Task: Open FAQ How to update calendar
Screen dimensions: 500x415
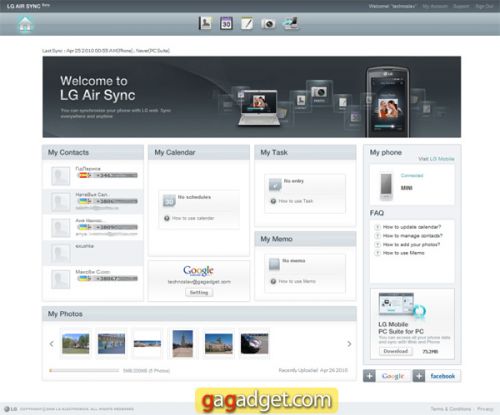Action: [x=412, y=227]
